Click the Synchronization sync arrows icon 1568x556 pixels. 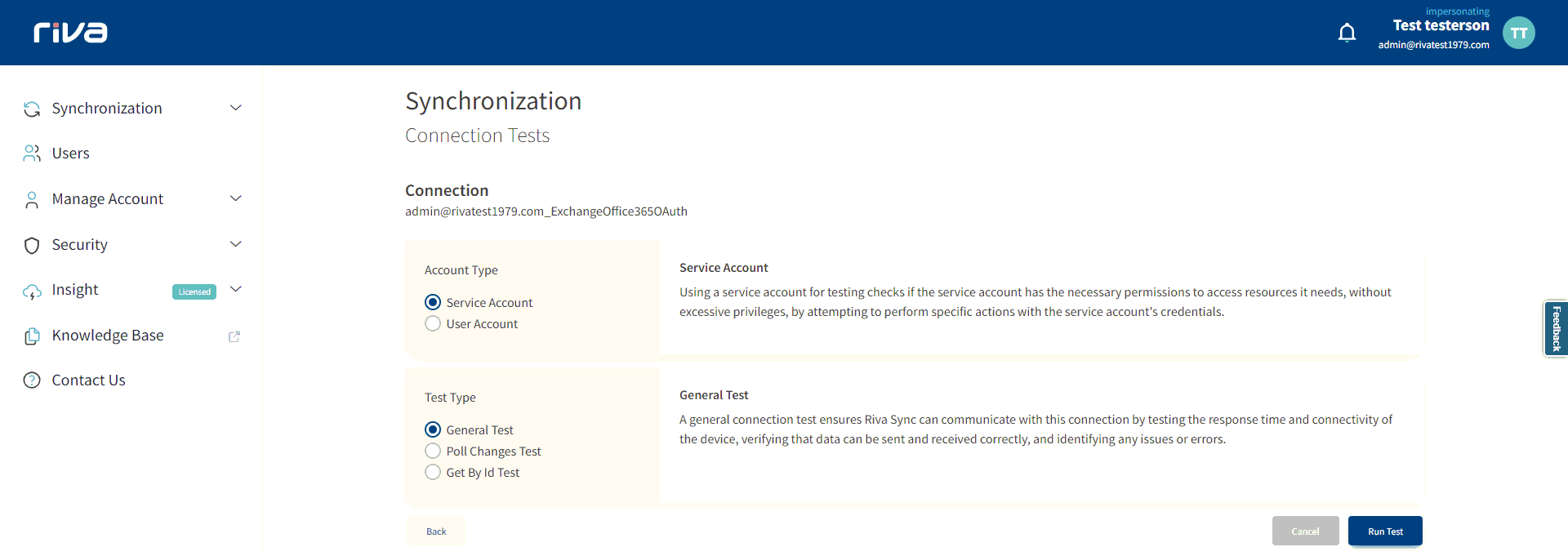pyautogui.click(x=32, y=109)
